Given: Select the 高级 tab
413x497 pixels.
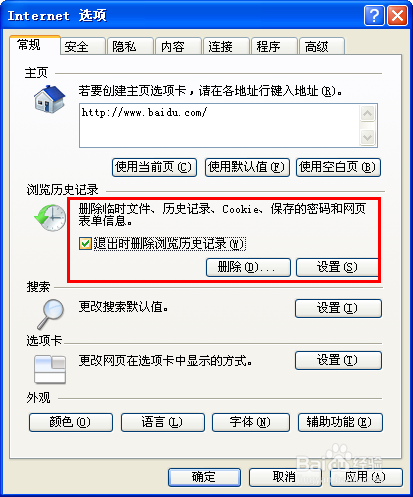Looking at the screenshot, I should coord(322,46).
